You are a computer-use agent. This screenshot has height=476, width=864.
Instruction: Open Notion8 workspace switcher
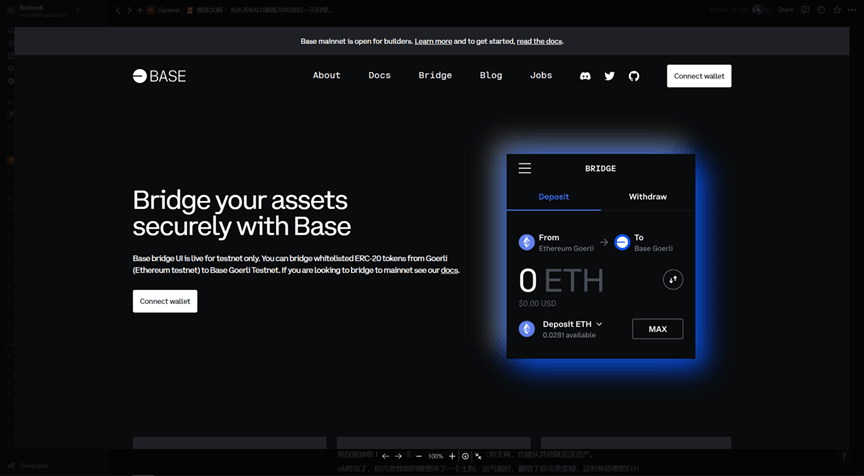pyautogui.click(x=44, y=10)
